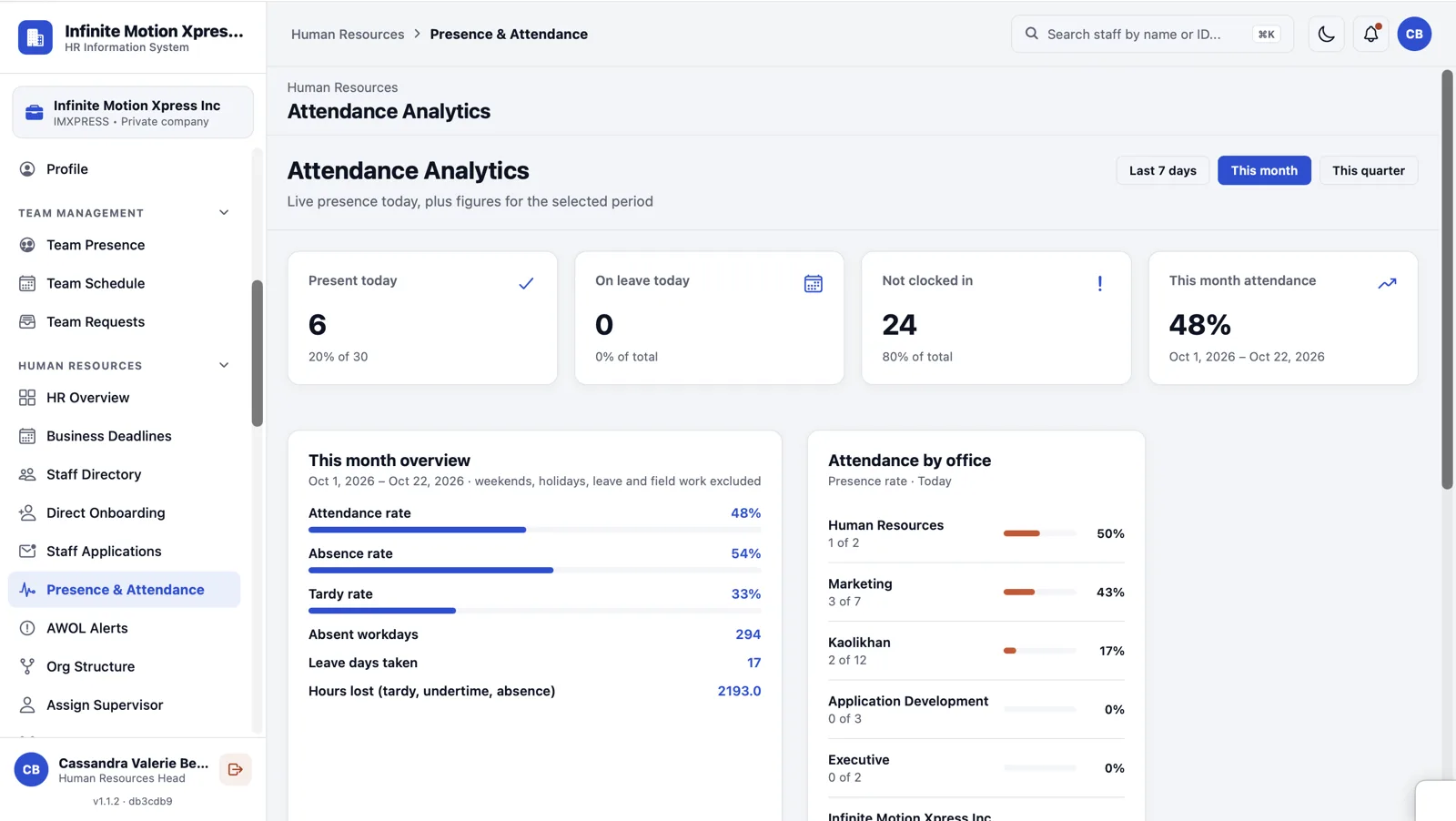The height and width of the screenshot is (821, 1456).
Task: Select the Last 7 days period
Action: 1163,171
